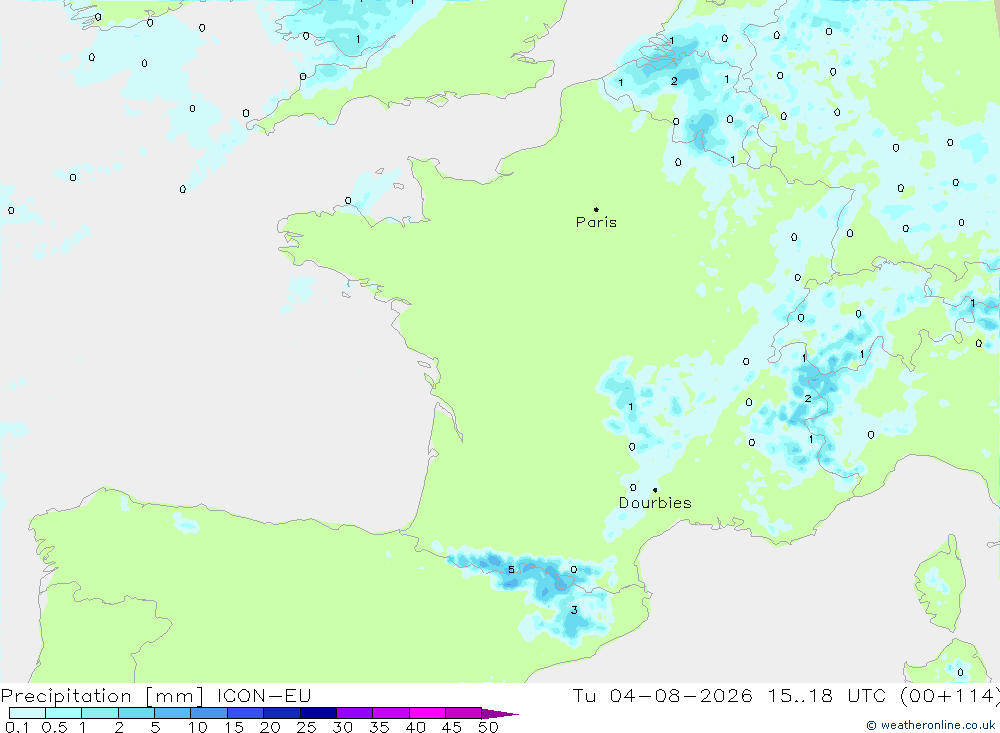Screen dimensions: 1000x733
Task: Select the Dourbies location dot marker
Action: pyautogui.click(x=655, y=490)
